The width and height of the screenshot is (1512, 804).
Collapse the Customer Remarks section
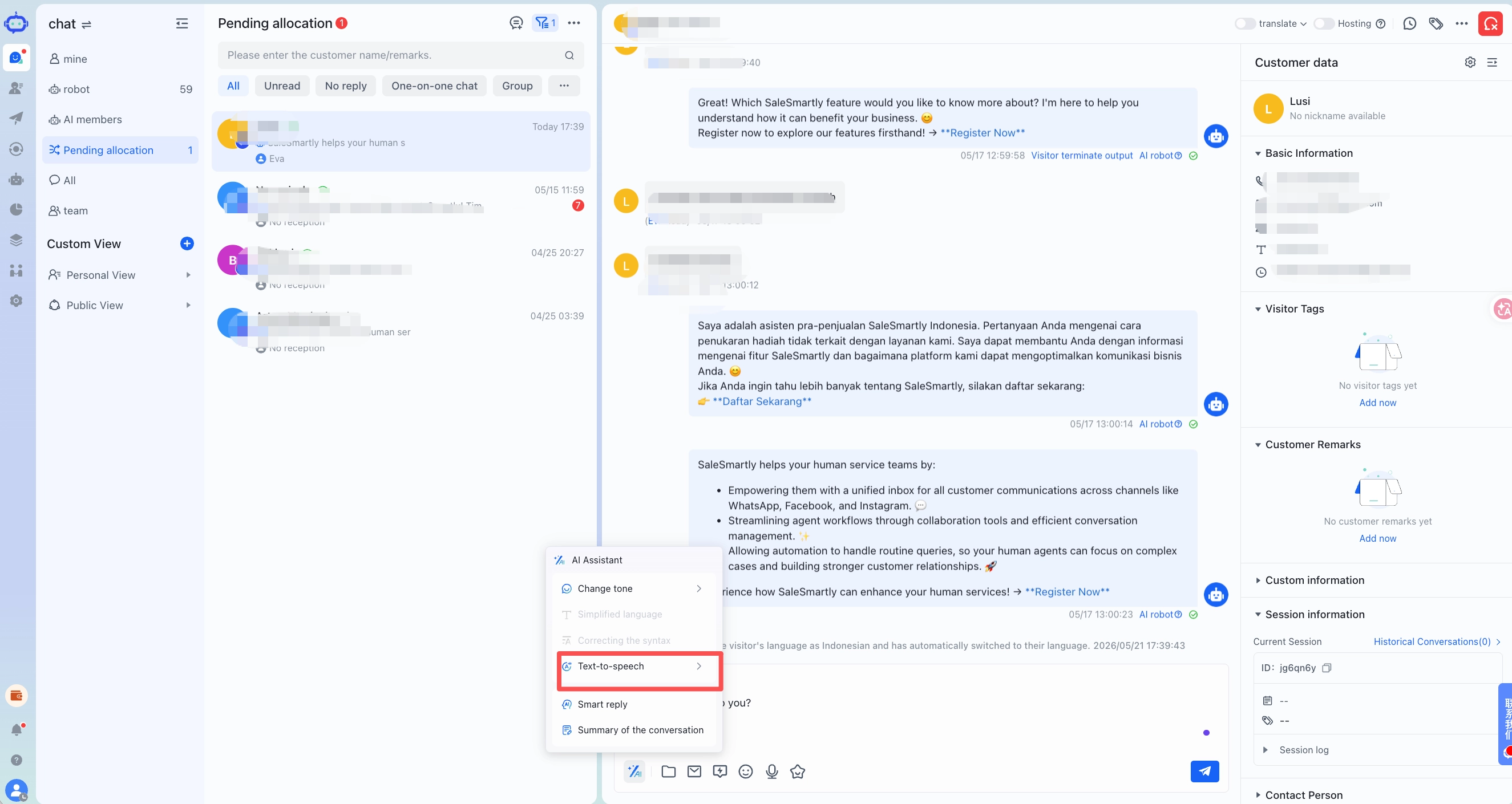tap(1258, 445)
